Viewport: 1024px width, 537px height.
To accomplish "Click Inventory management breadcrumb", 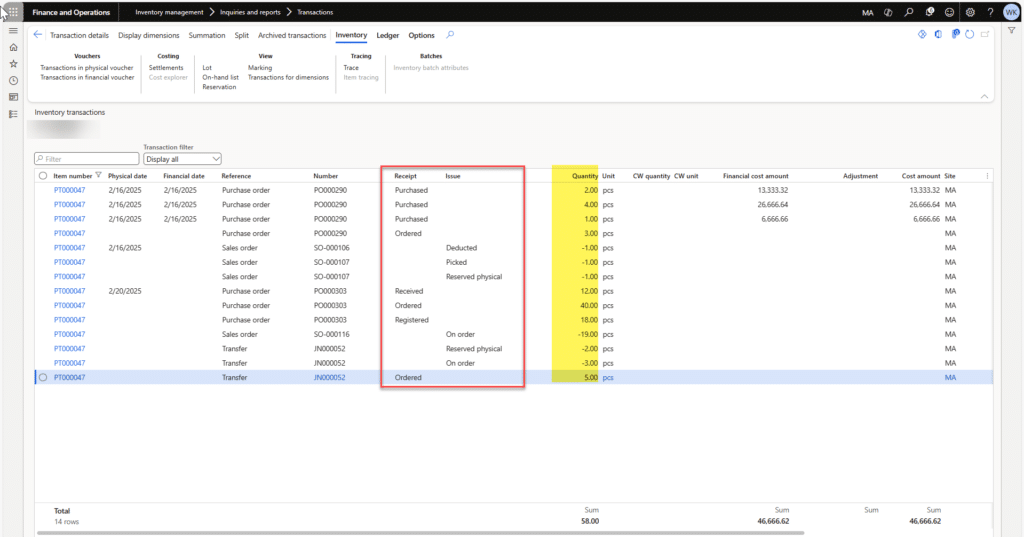I will click(169, 12).
